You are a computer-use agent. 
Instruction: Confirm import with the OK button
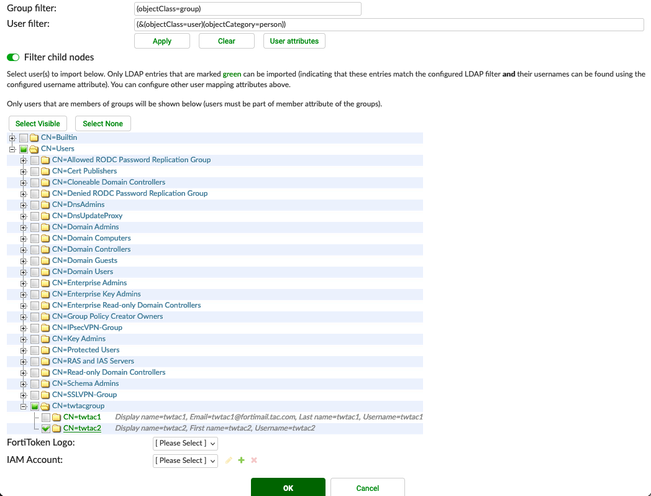(288, 488)
